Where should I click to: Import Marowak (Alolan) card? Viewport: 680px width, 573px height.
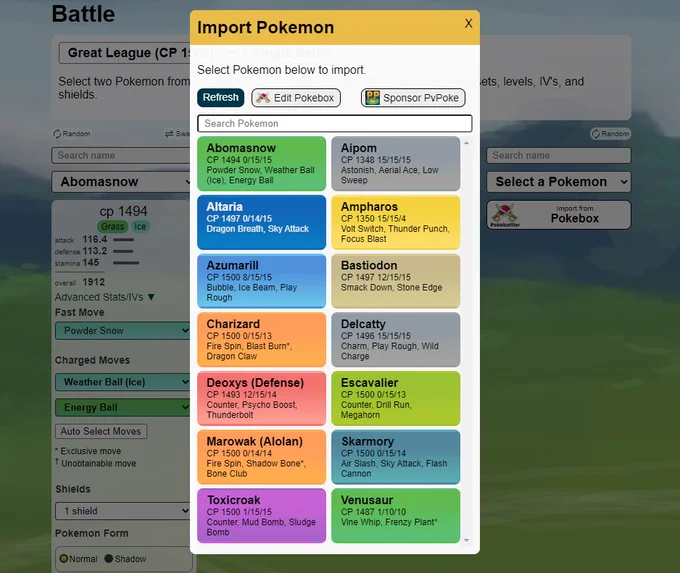coord(262,457)
